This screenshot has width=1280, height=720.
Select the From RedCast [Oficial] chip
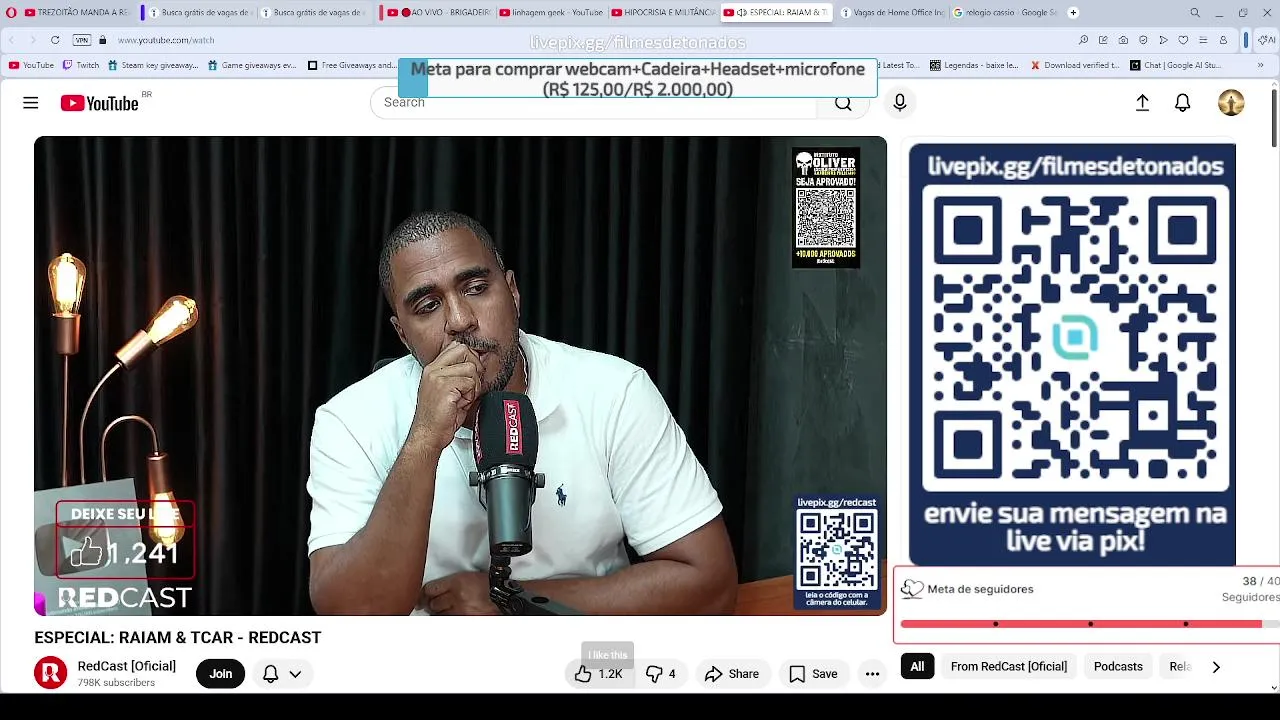1008,666
